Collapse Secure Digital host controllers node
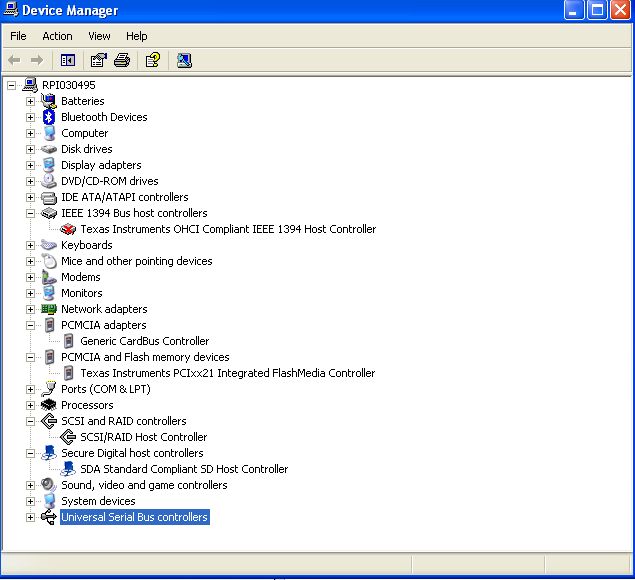Viewport: 635px width, 580px height. click(x=30, y=453)
